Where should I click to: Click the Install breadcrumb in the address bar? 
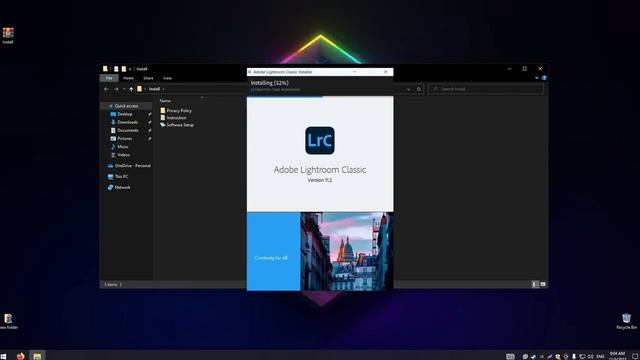tap(154, 89)
